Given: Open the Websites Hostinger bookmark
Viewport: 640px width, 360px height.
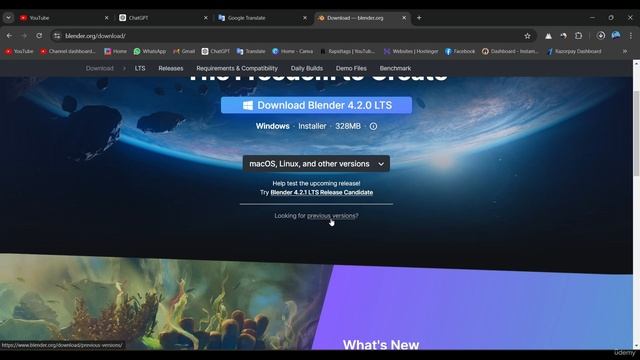Looking at the screenshot, I should (411, 51).
